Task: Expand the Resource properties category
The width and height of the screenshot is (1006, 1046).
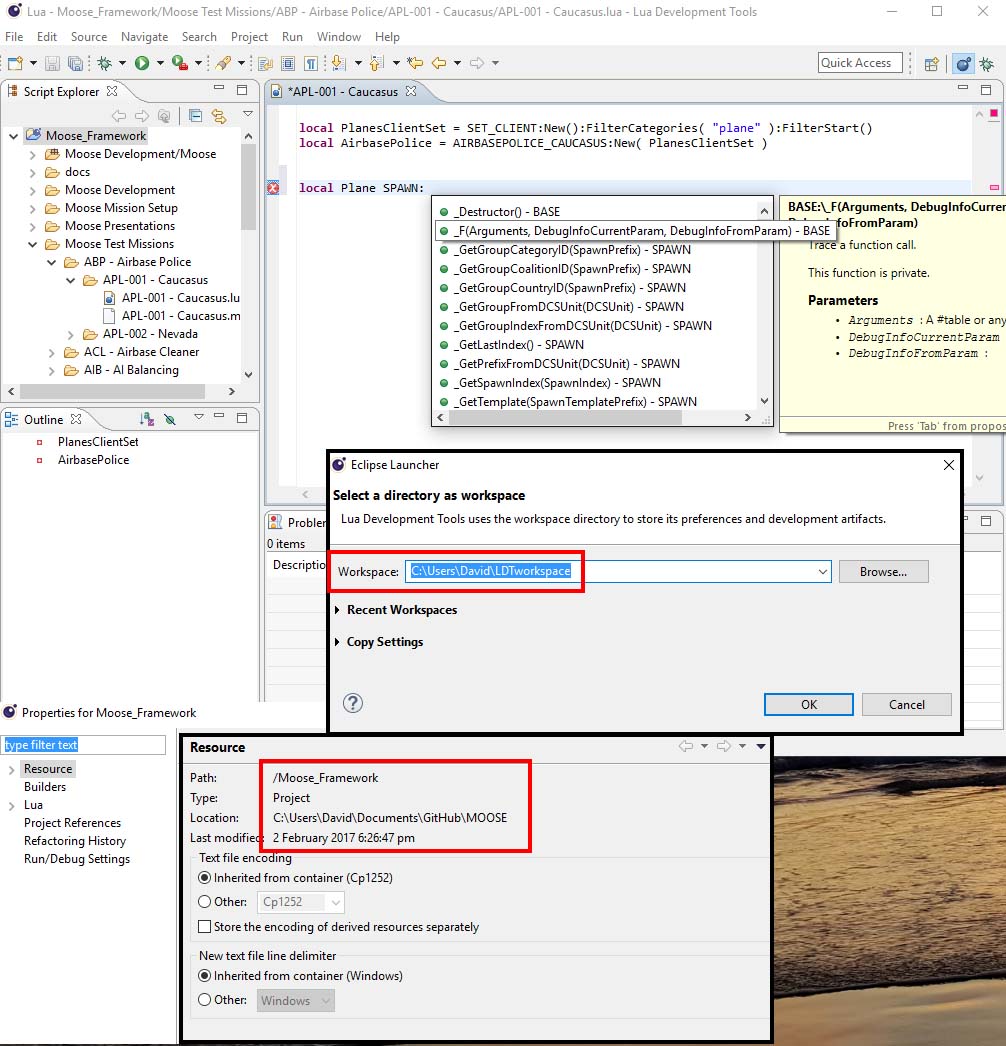Action: point(11,769)
